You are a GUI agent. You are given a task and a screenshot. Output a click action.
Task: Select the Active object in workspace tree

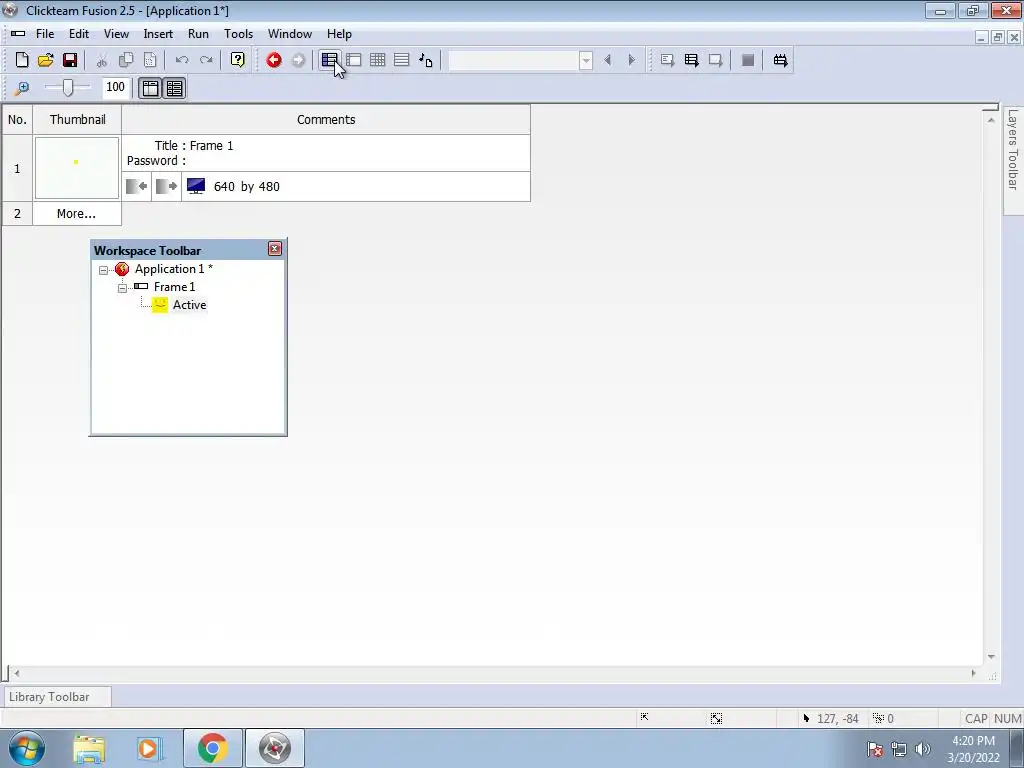(x=189, y=305)
